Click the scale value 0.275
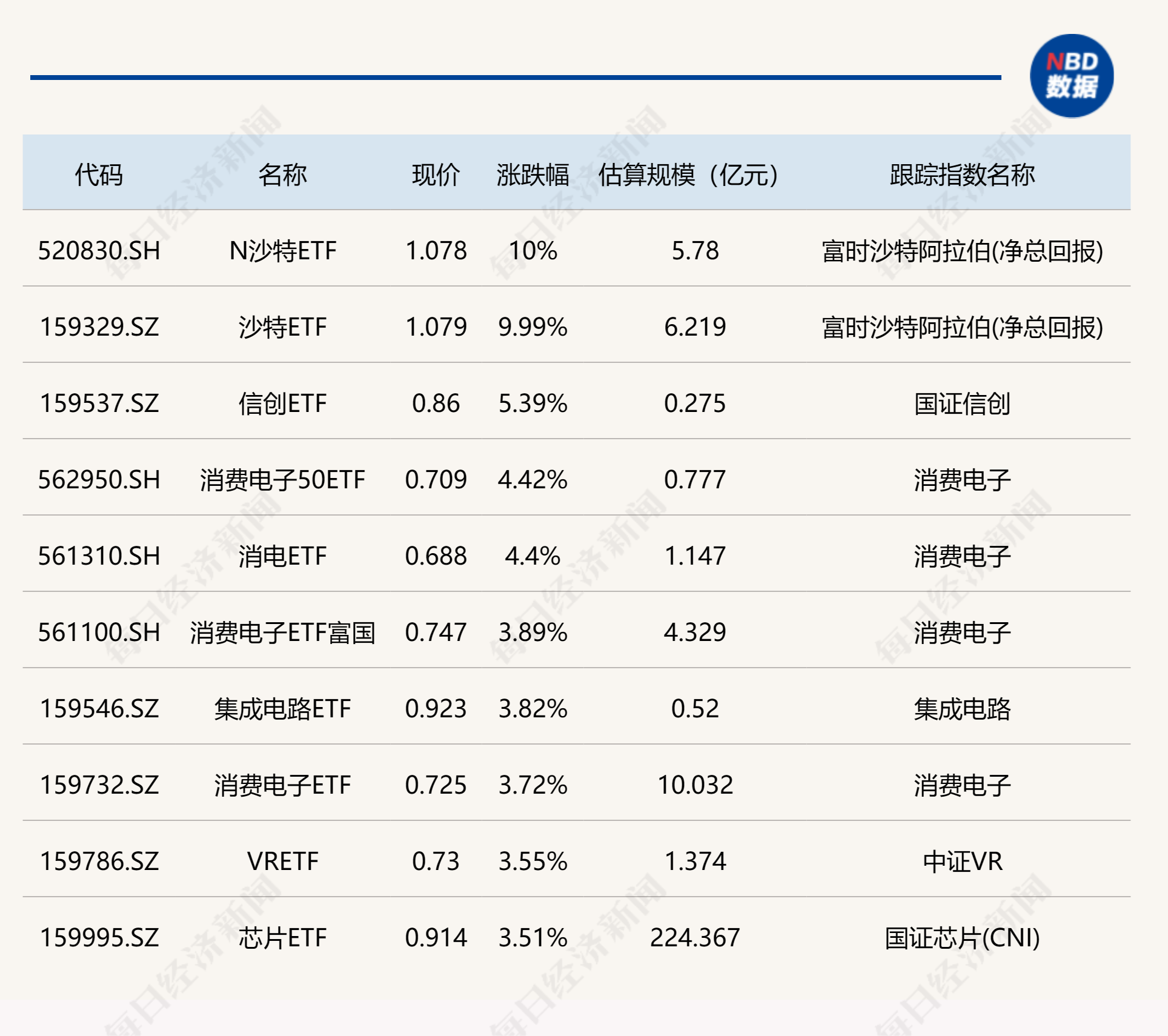Viewport: 1168px width, 1036px height. tap(695, 403)
